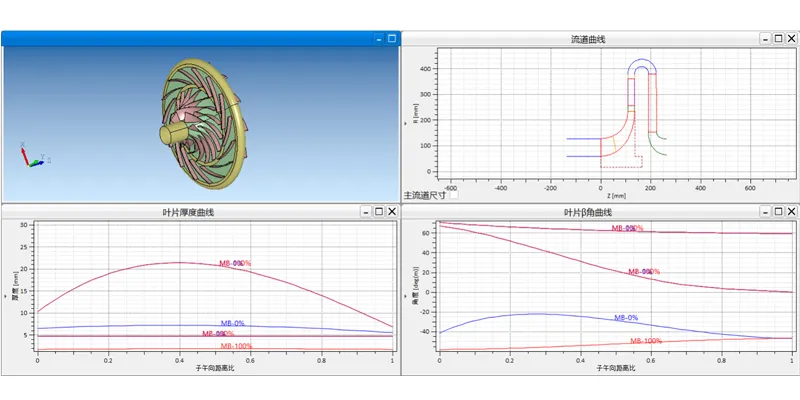Click the 主流道尺寸 label text
800x400 pixels.
(x=426, y=195)
